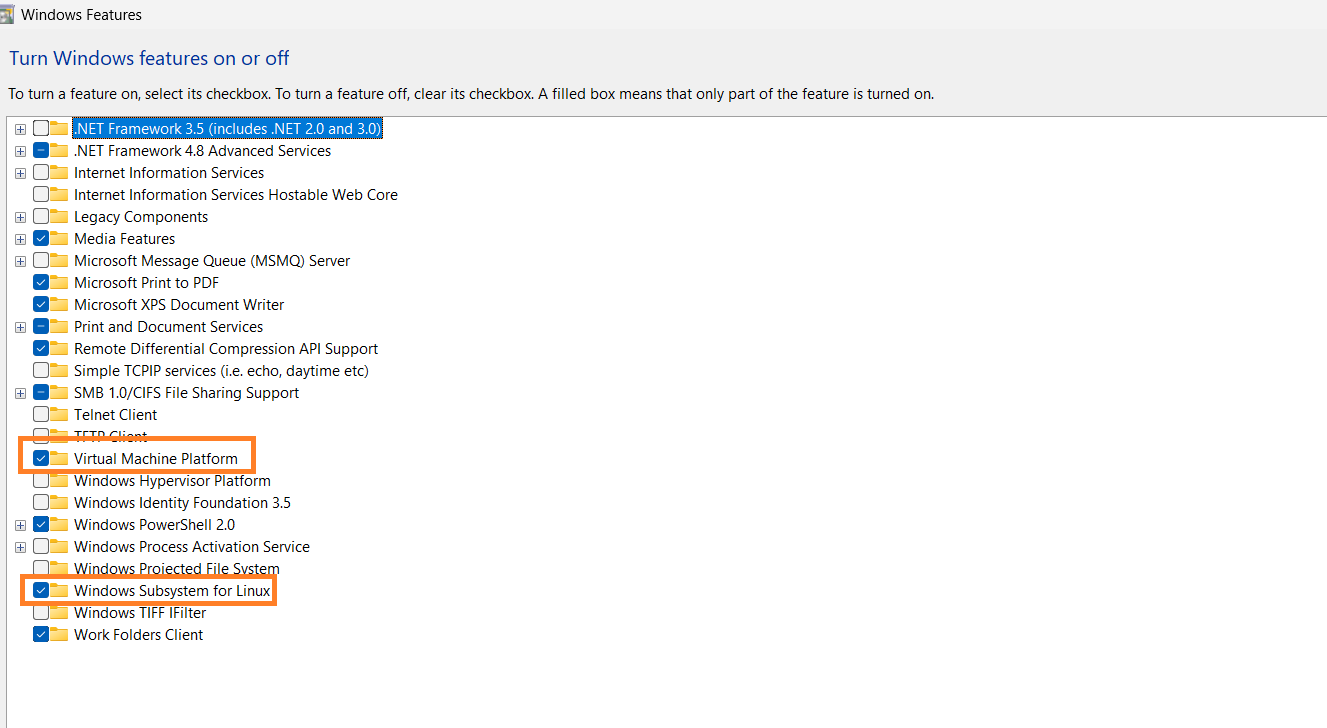Click the folder icon beside Telnet Client

click(x=59, y=414)
